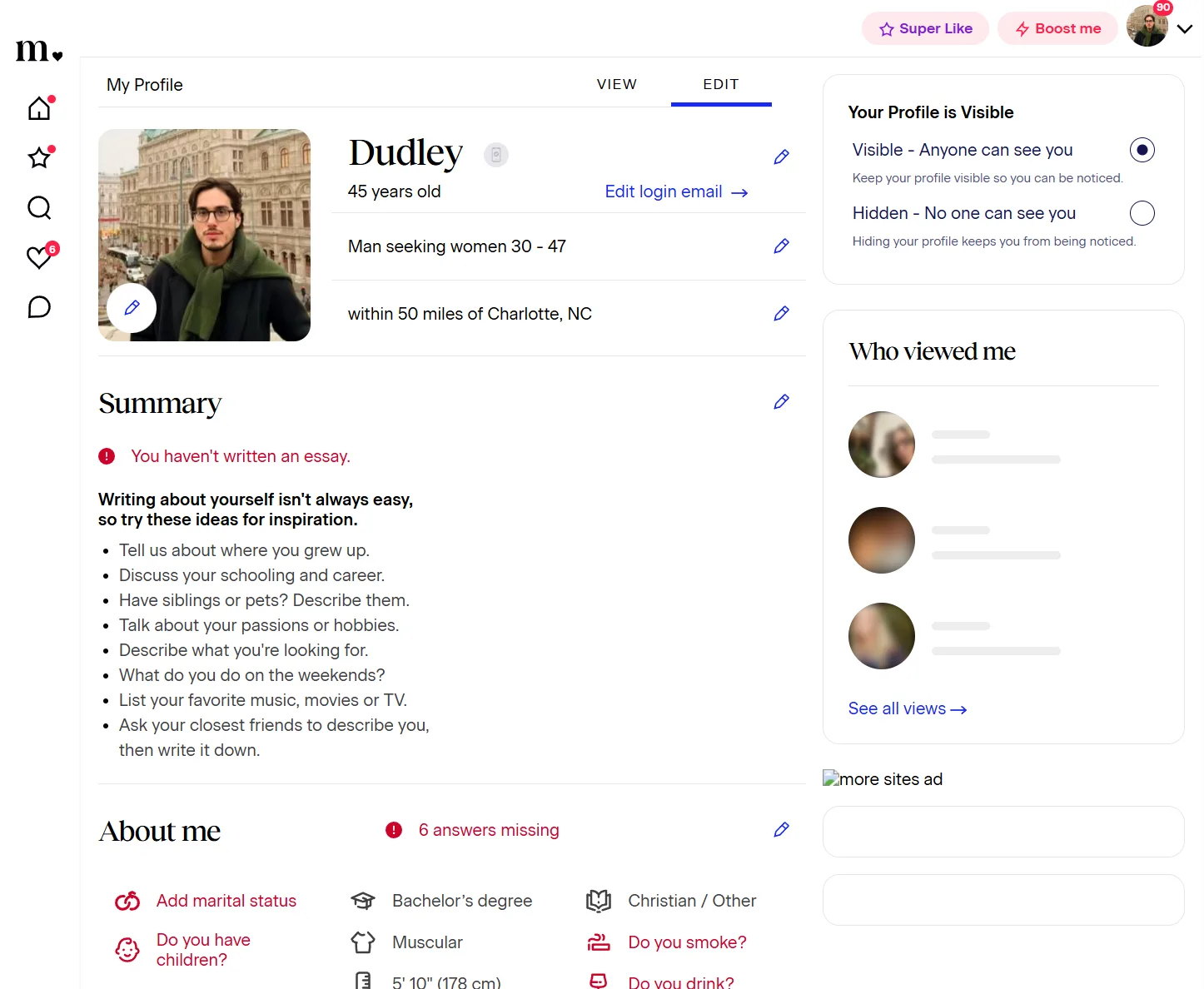The width and height of the screenshot is (1204, 989).
Task: Open See all views link
Action: 908,708
